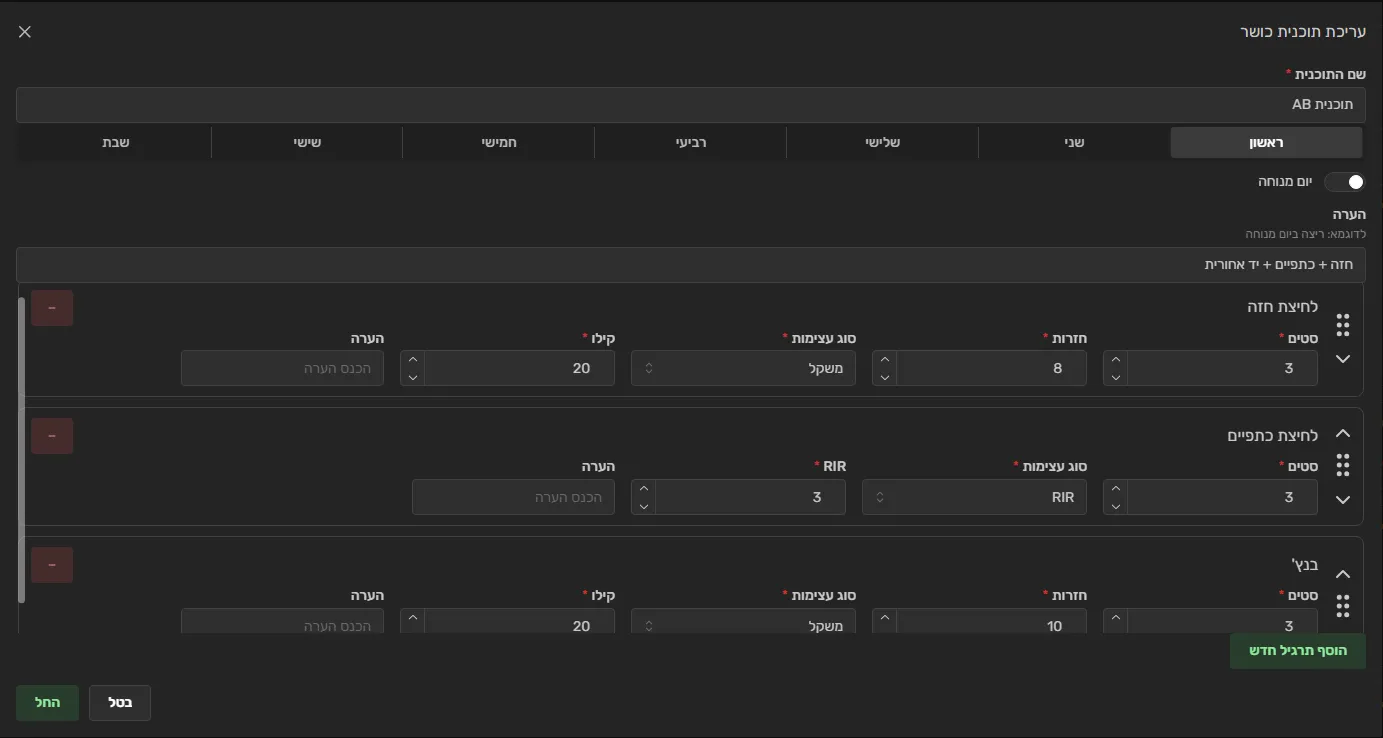
Task: Increase kilo value for בנץ' exercise
Action: pos(413,617)
